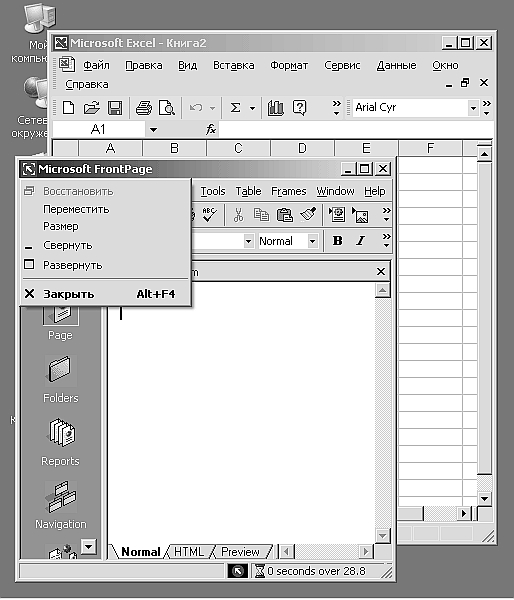514x600 pixels.
Task: Select the Format Painter brush icon
Action: 308,215
